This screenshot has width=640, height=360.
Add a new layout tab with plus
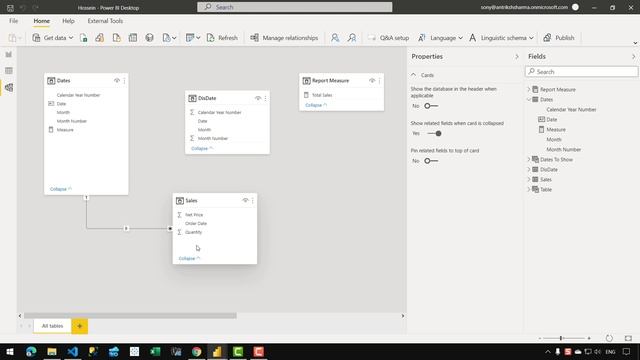(x=80, y=326)
